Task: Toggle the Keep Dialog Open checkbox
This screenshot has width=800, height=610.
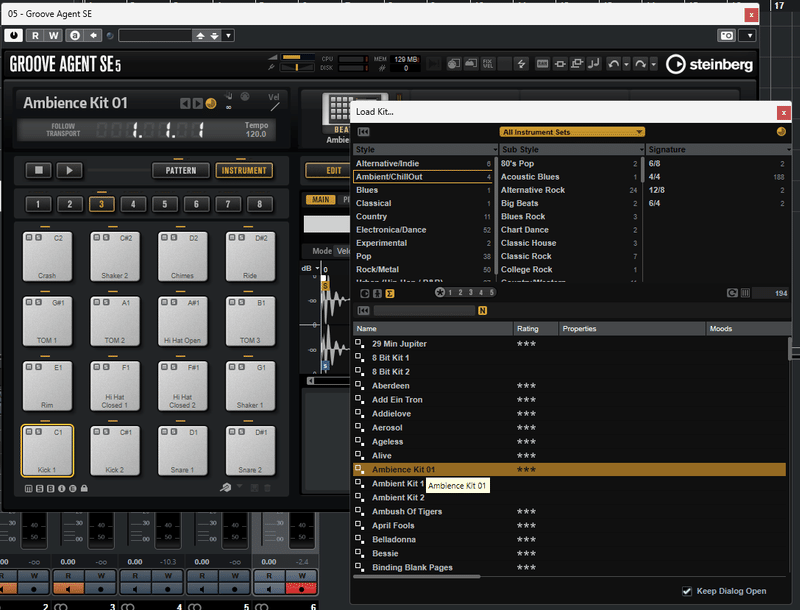Action: pyautogui.click(x=687, y=591)
